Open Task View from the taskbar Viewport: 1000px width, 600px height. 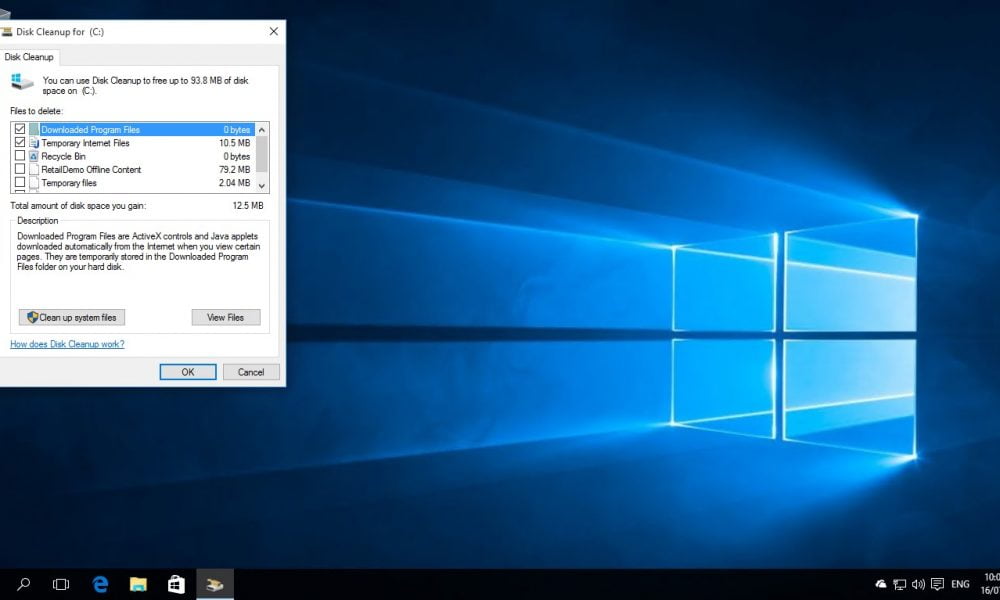[60, 583]
